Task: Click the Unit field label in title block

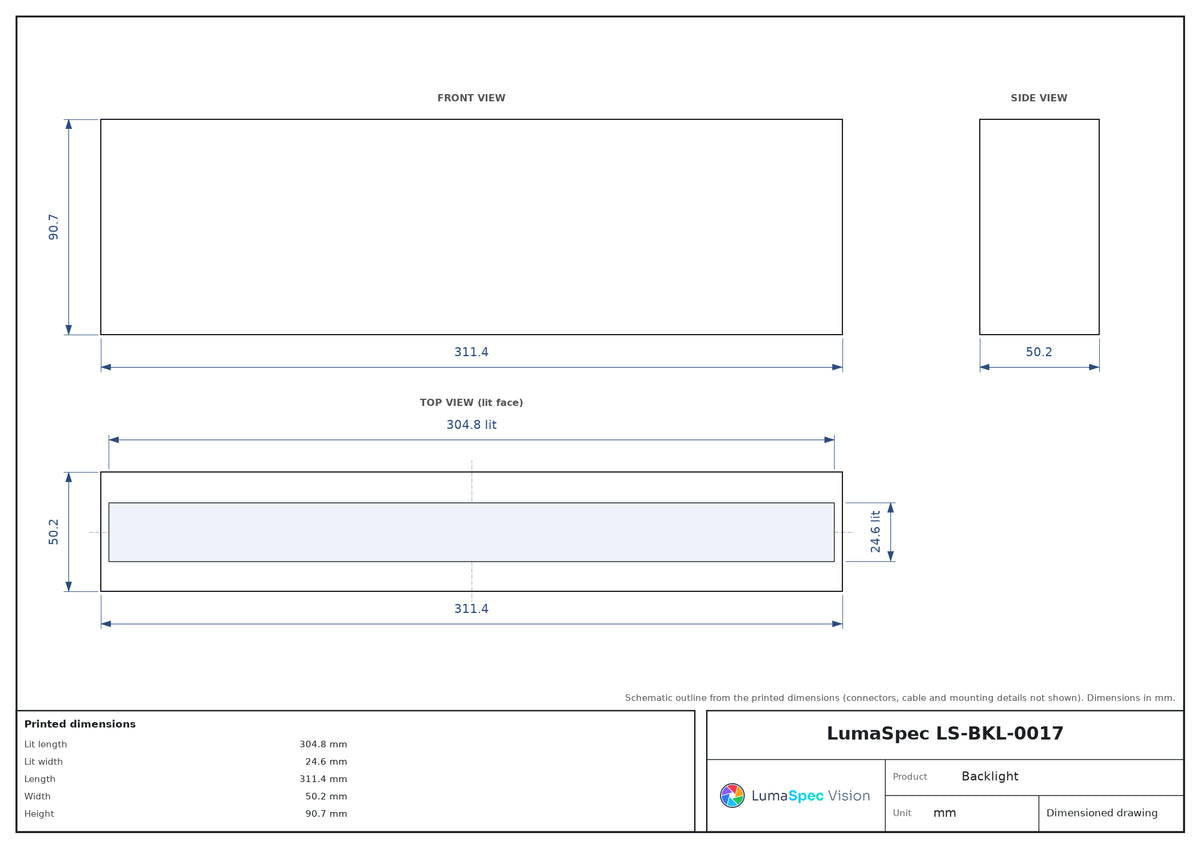Action: (x=902, y=813)
